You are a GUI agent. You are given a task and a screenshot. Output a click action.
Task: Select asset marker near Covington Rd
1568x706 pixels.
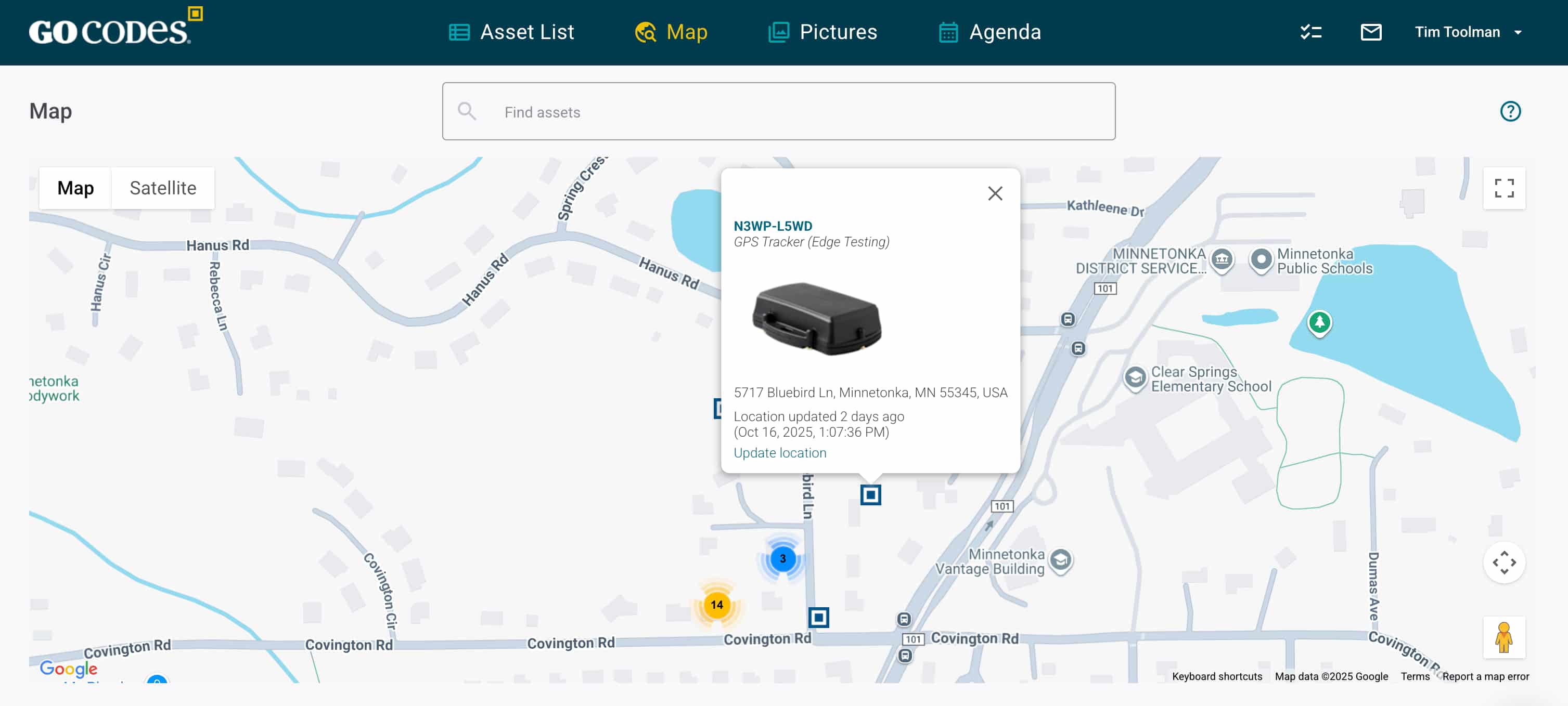pyautogui.click(x=818, y=618)
